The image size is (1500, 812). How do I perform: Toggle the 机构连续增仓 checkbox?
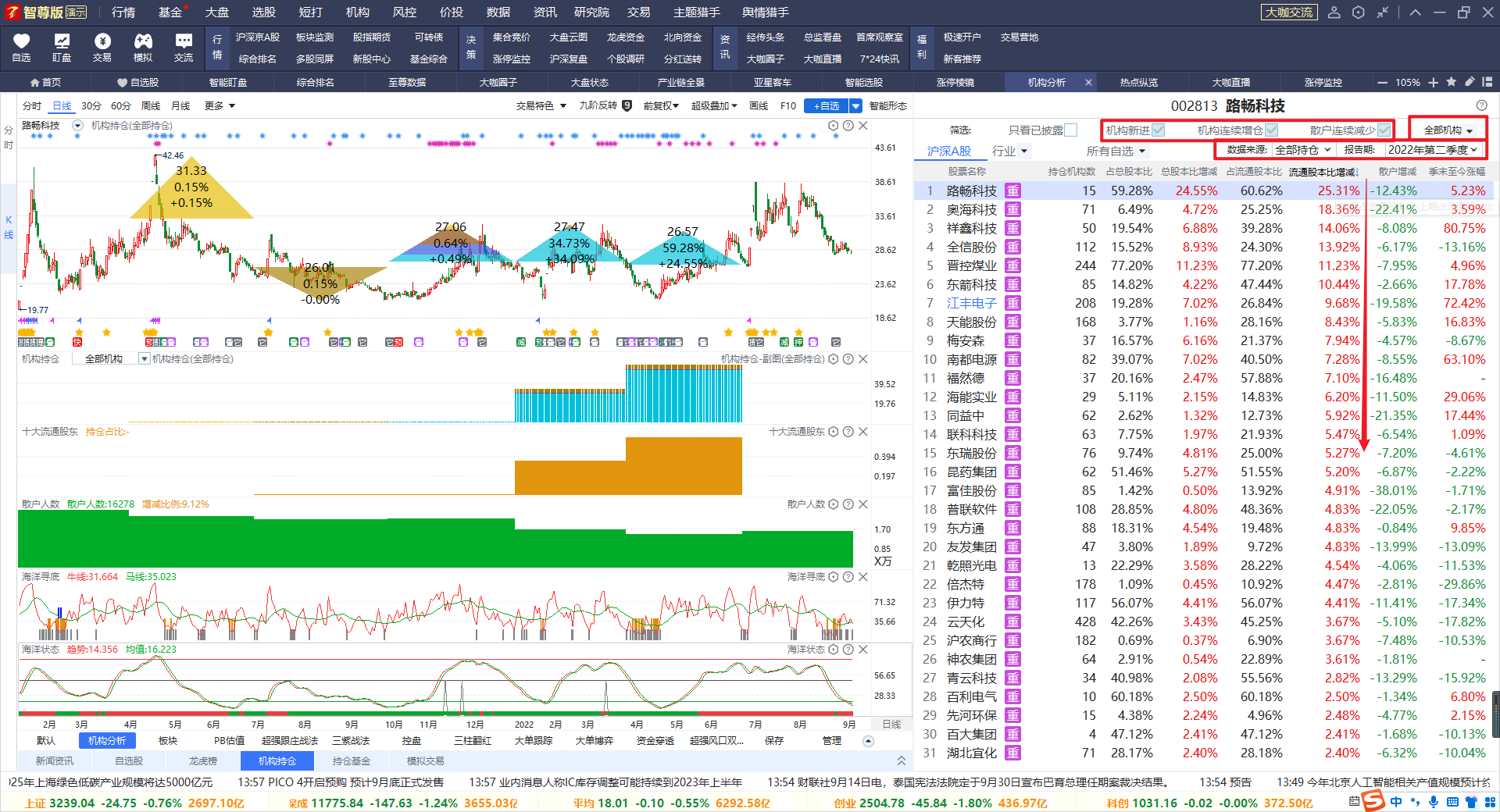click(1272, 130)
